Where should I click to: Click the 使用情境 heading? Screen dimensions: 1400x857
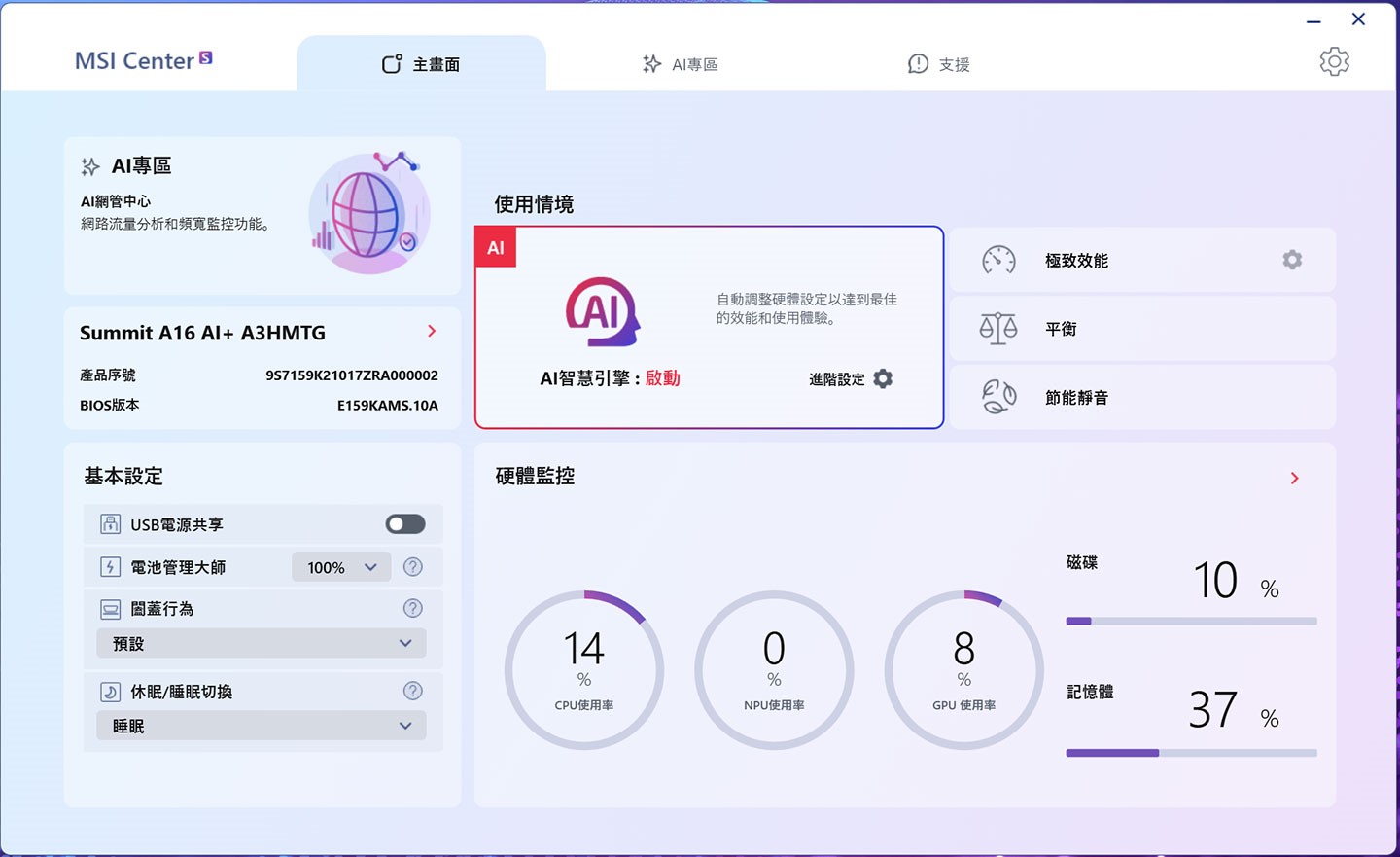click(534, 204)
